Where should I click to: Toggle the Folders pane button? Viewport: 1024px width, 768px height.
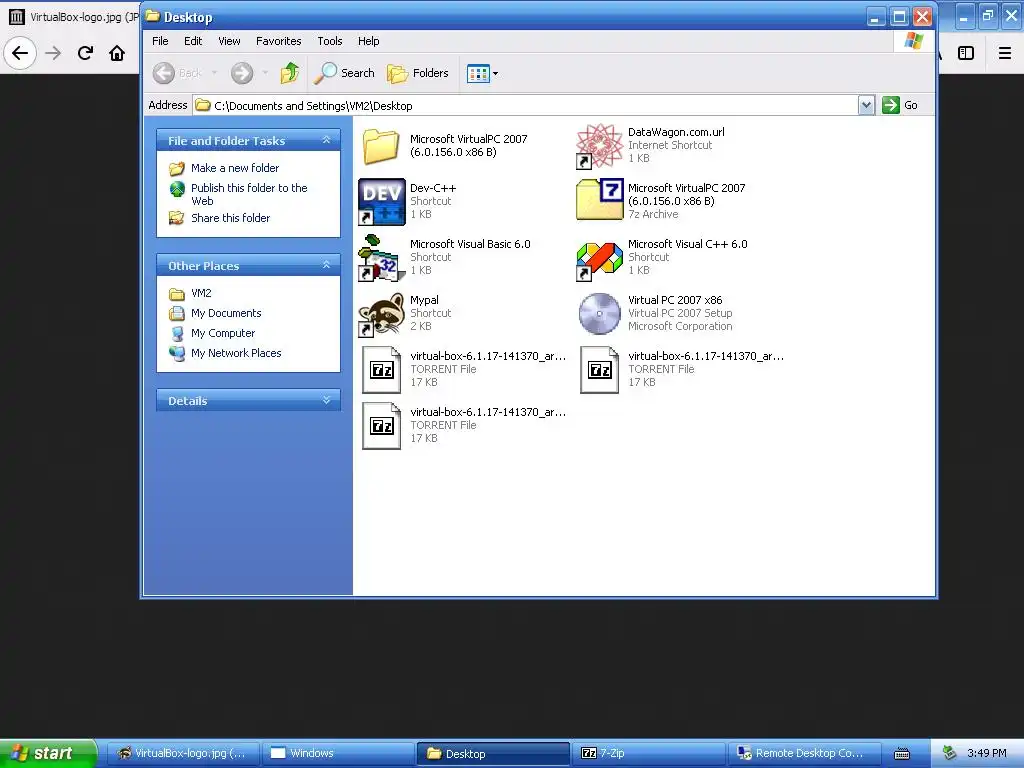click(418, 73)
